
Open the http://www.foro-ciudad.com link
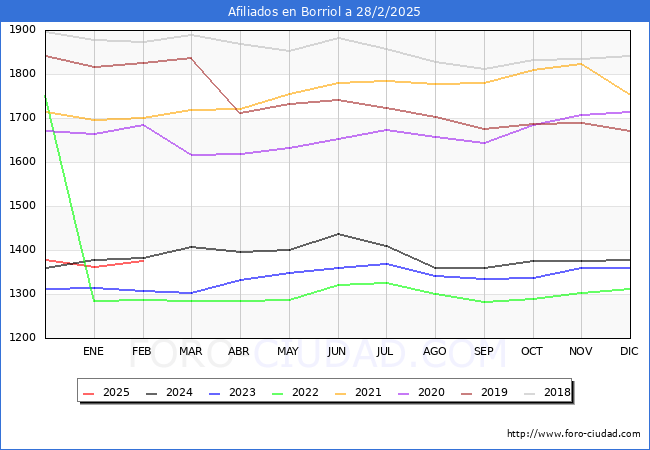[574, 434]
